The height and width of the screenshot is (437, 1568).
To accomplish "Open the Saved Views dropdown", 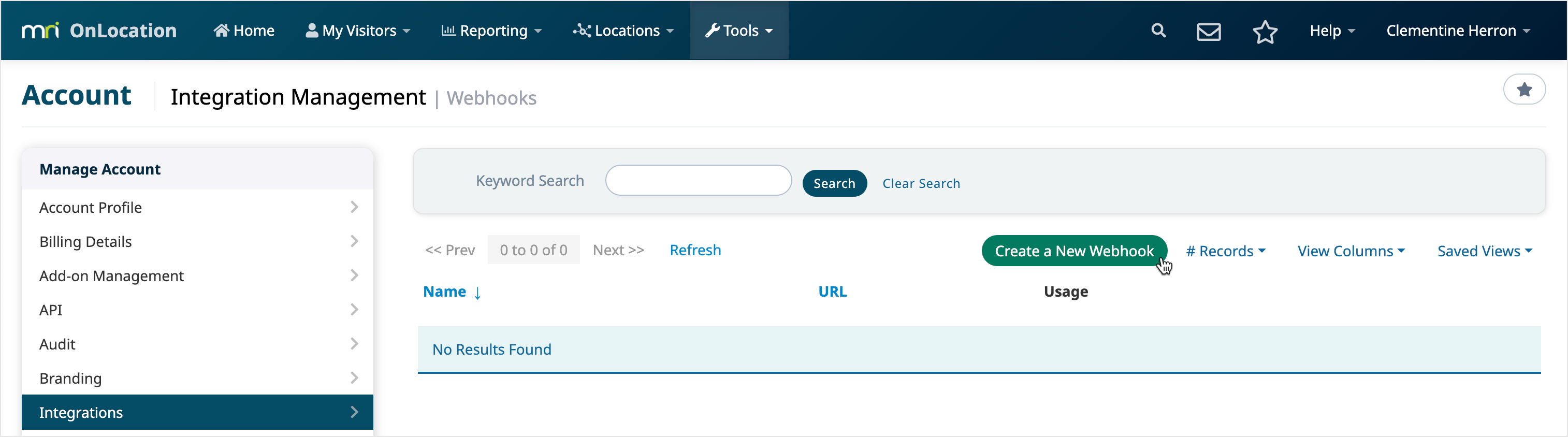I will point(1485,251).
